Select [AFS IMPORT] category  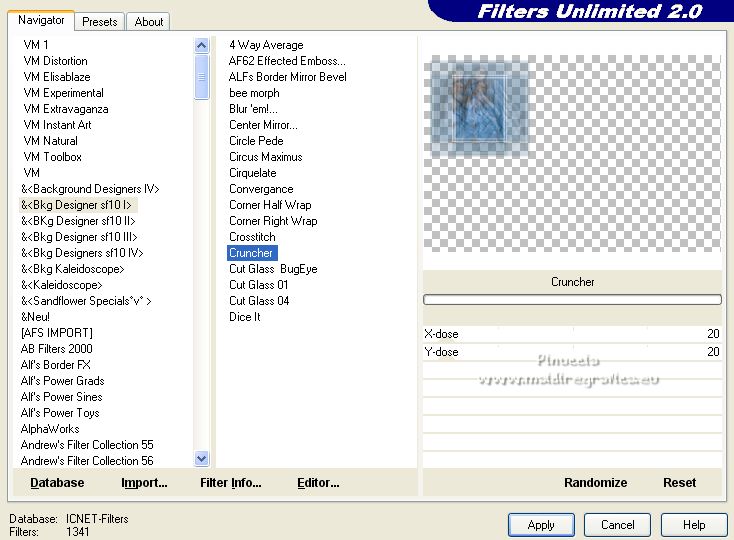click(57, 333)
